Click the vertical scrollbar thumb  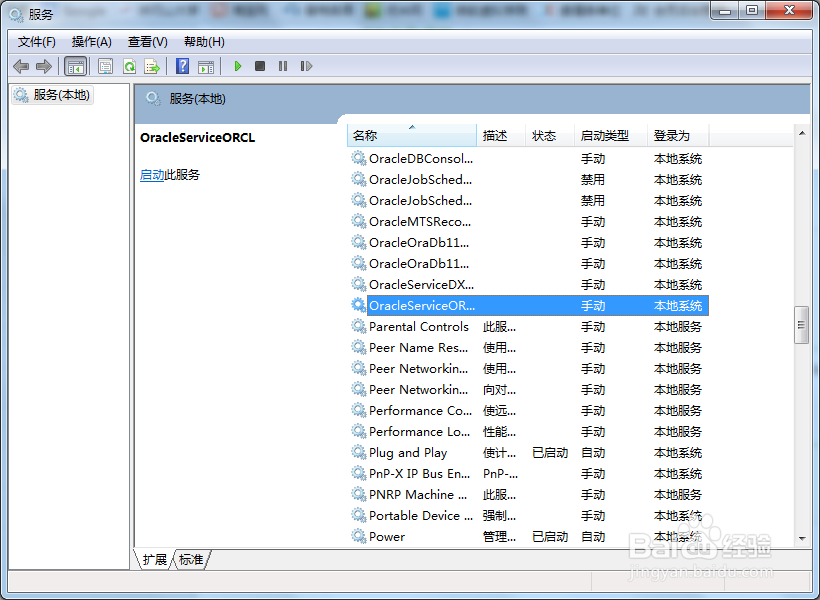[x=801, y=325]
